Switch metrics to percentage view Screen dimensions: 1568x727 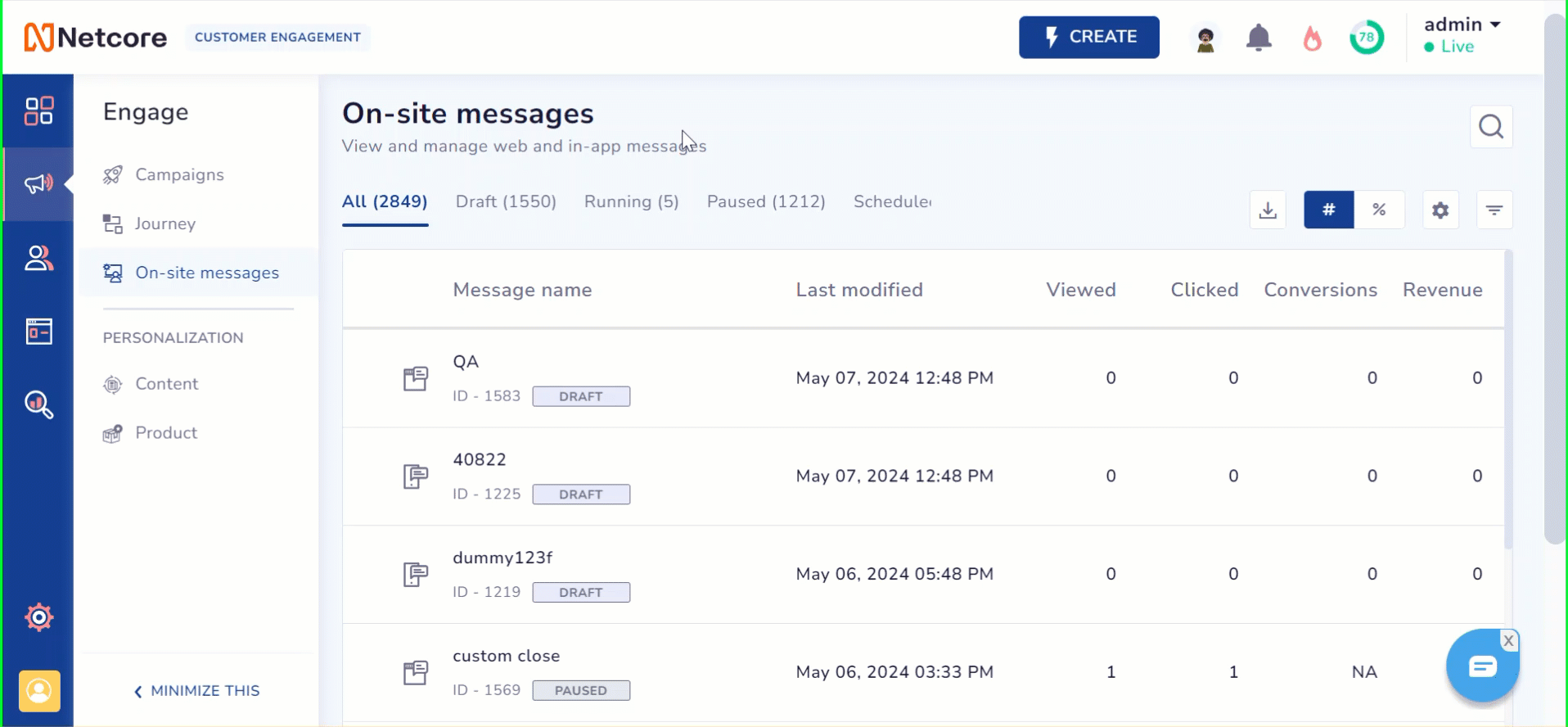[x=1379, y=210]
